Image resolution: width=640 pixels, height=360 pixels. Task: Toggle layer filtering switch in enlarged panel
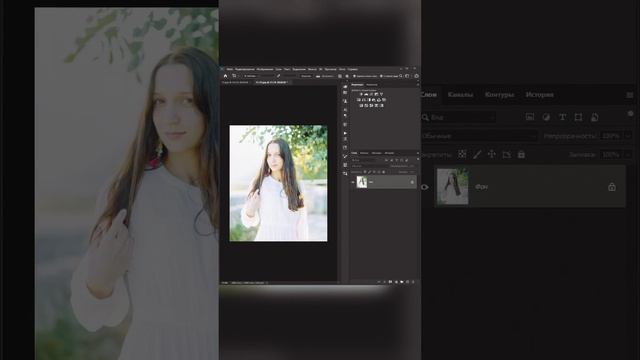[x=631, y=113]
